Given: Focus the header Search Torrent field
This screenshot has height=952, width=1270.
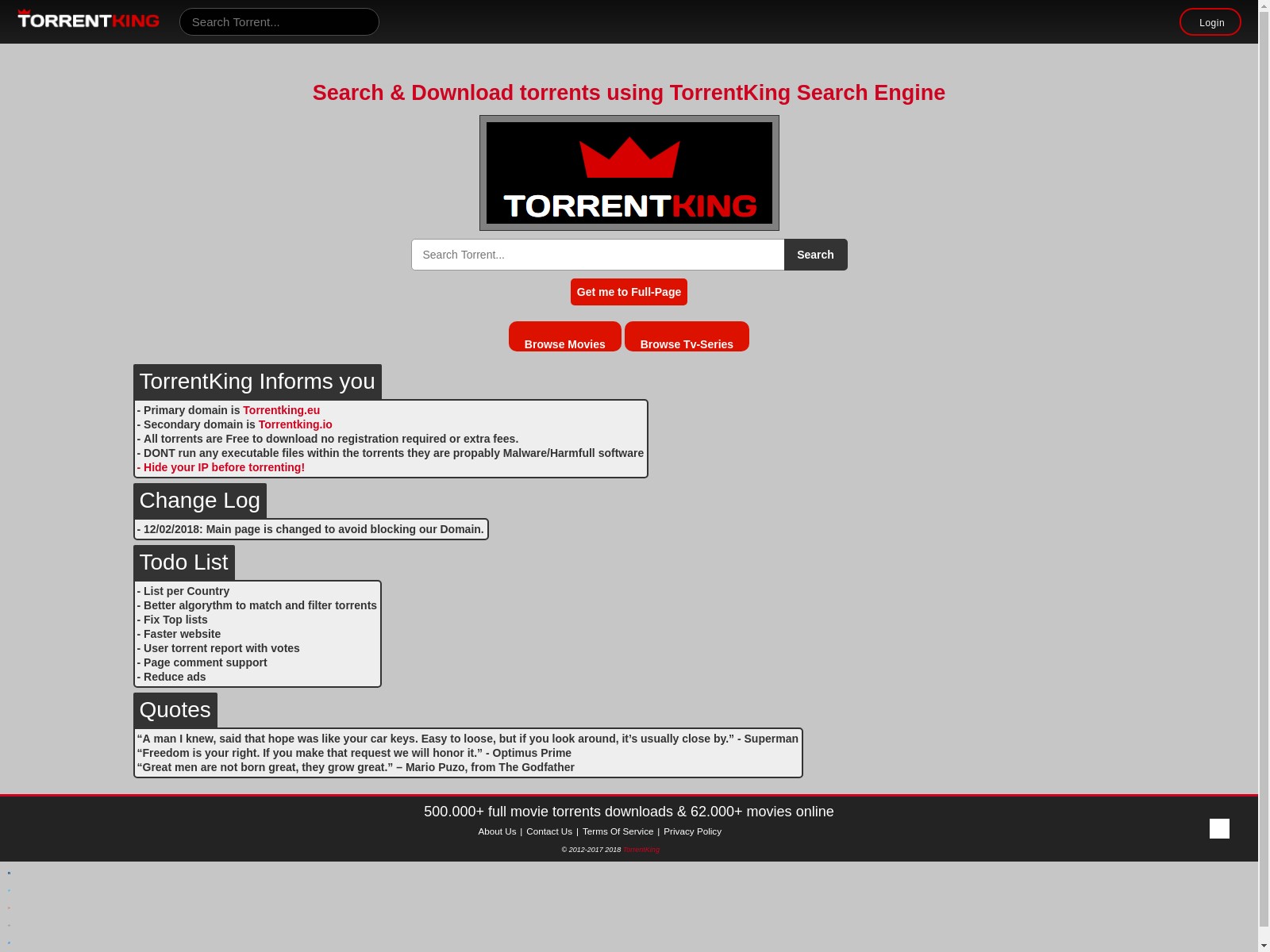Looking at the screenshot, I should [279, 22].
